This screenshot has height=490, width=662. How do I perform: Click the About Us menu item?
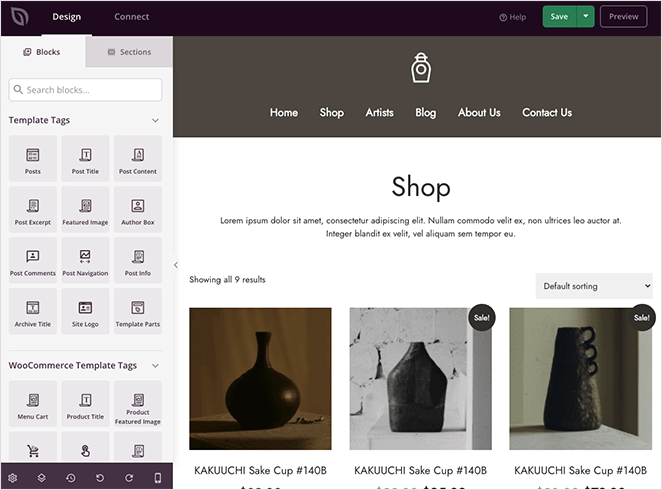[x=479, y=113]
